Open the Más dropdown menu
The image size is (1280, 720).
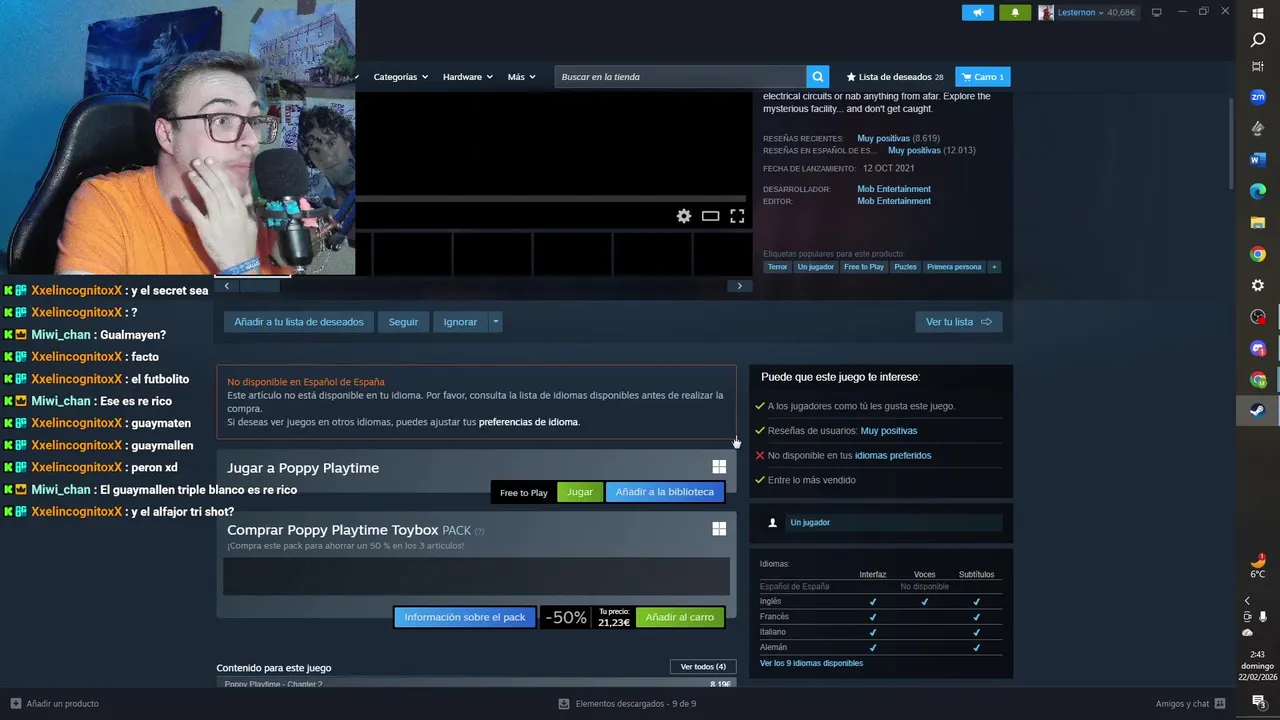tap(521, 77)
